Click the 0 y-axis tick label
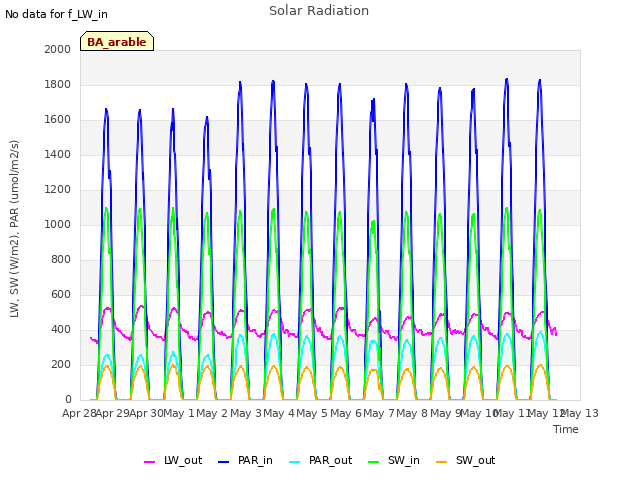Screen dimensions: 640x480 (68, 400)
